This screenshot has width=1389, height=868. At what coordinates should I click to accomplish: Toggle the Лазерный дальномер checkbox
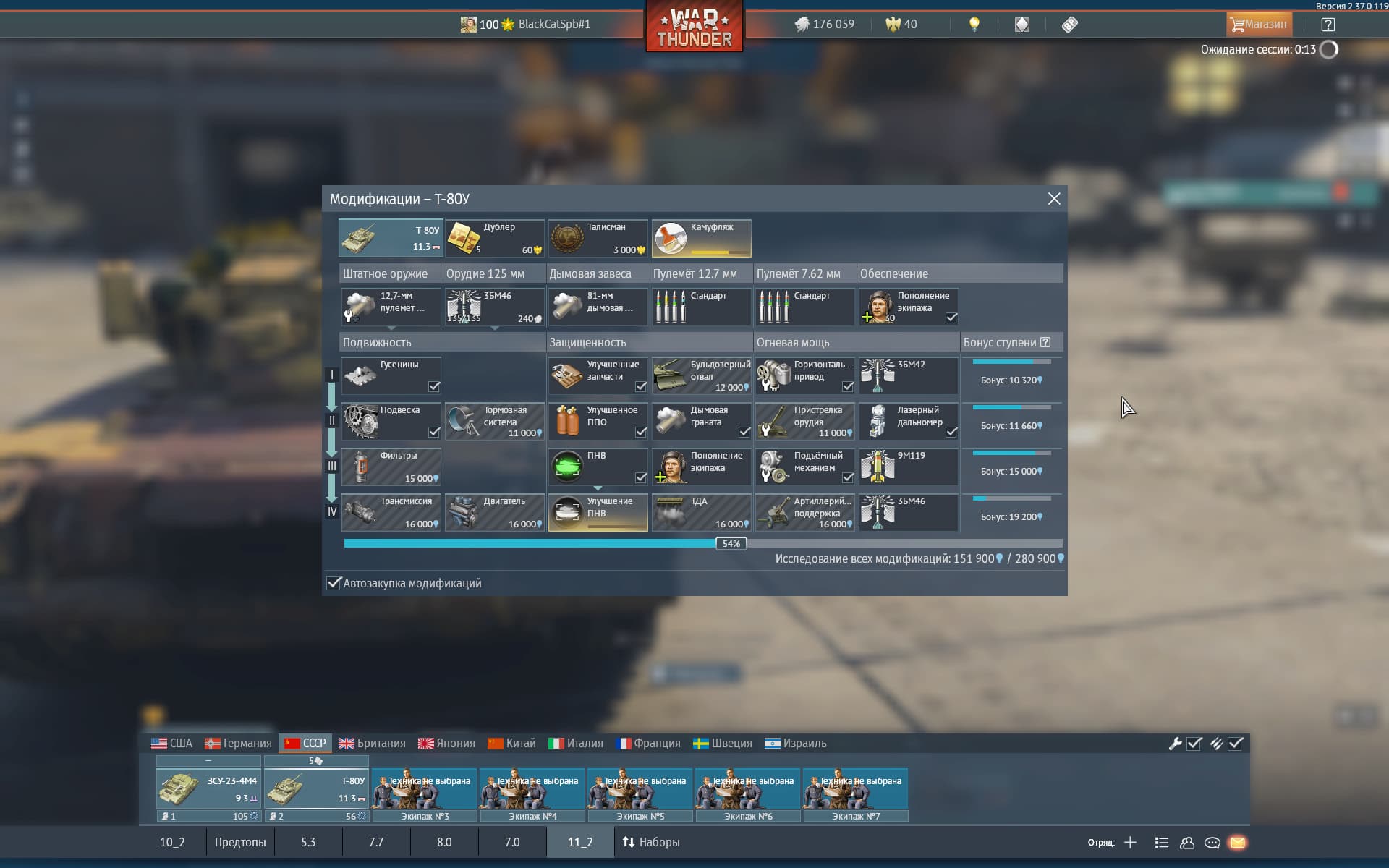951,432
